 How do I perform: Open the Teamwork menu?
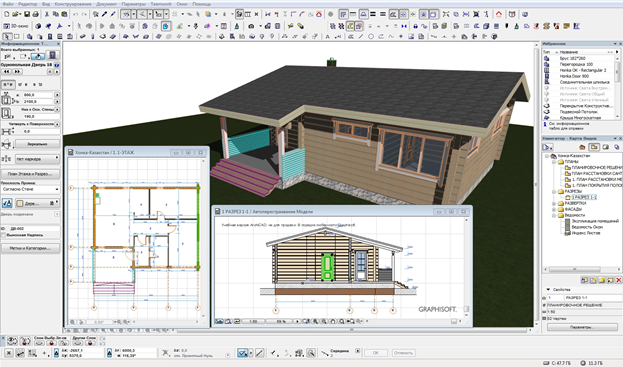161,4
